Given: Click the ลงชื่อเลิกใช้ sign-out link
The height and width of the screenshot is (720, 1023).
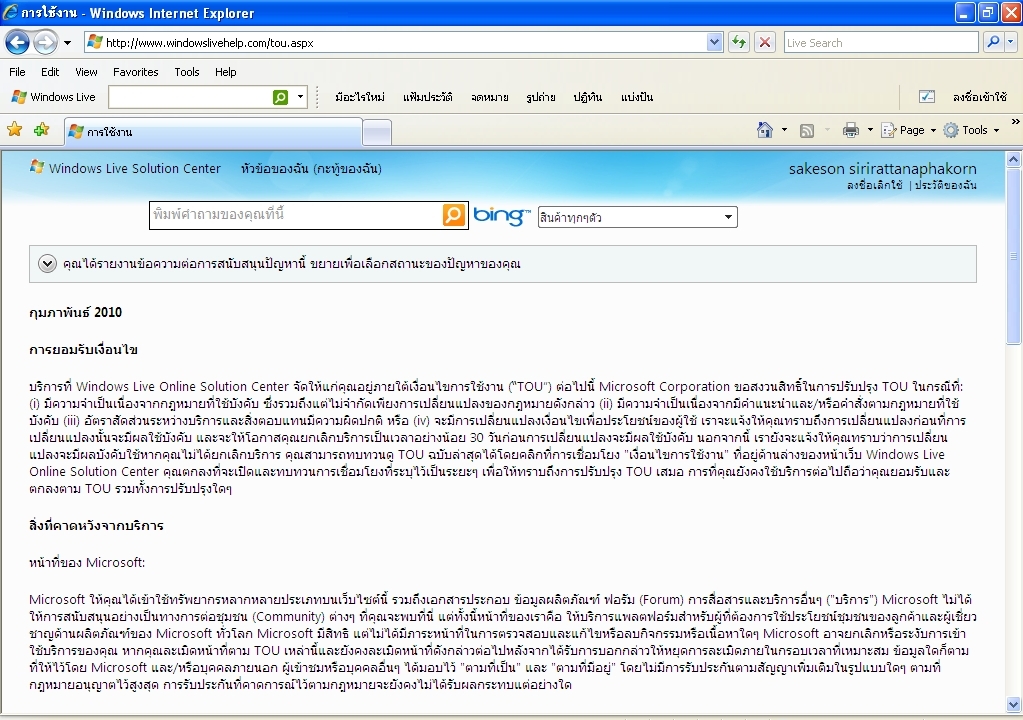Looking at the screenshot, I should pos(875,185).
